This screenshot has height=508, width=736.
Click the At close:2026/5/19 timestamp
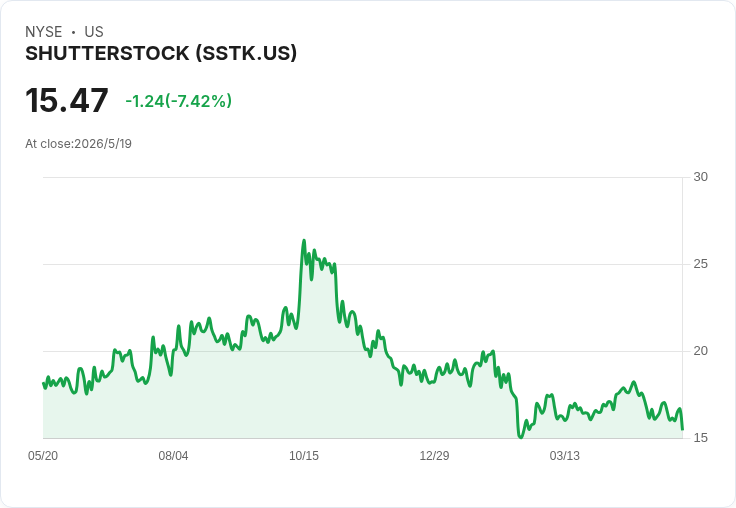(78, 144)
